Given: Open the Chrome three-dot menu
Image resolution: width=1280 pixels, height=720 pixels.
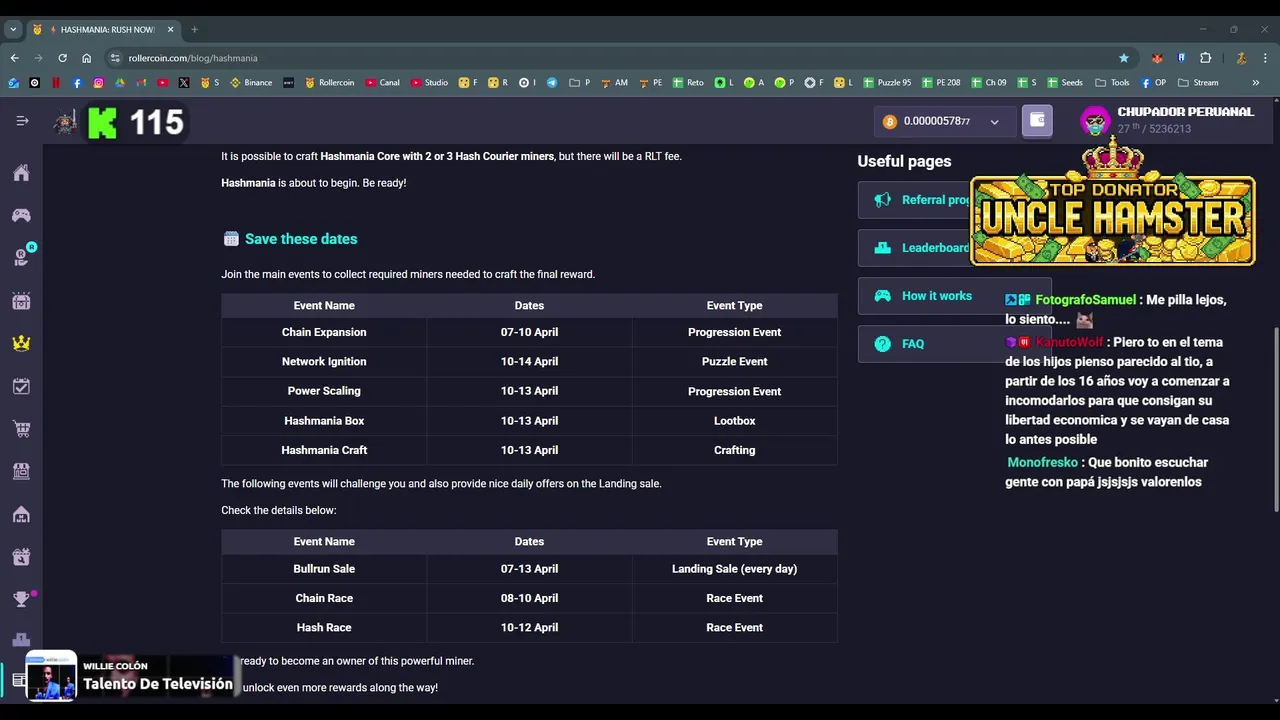Looking at the screenshot, I should click(1265, 58).
